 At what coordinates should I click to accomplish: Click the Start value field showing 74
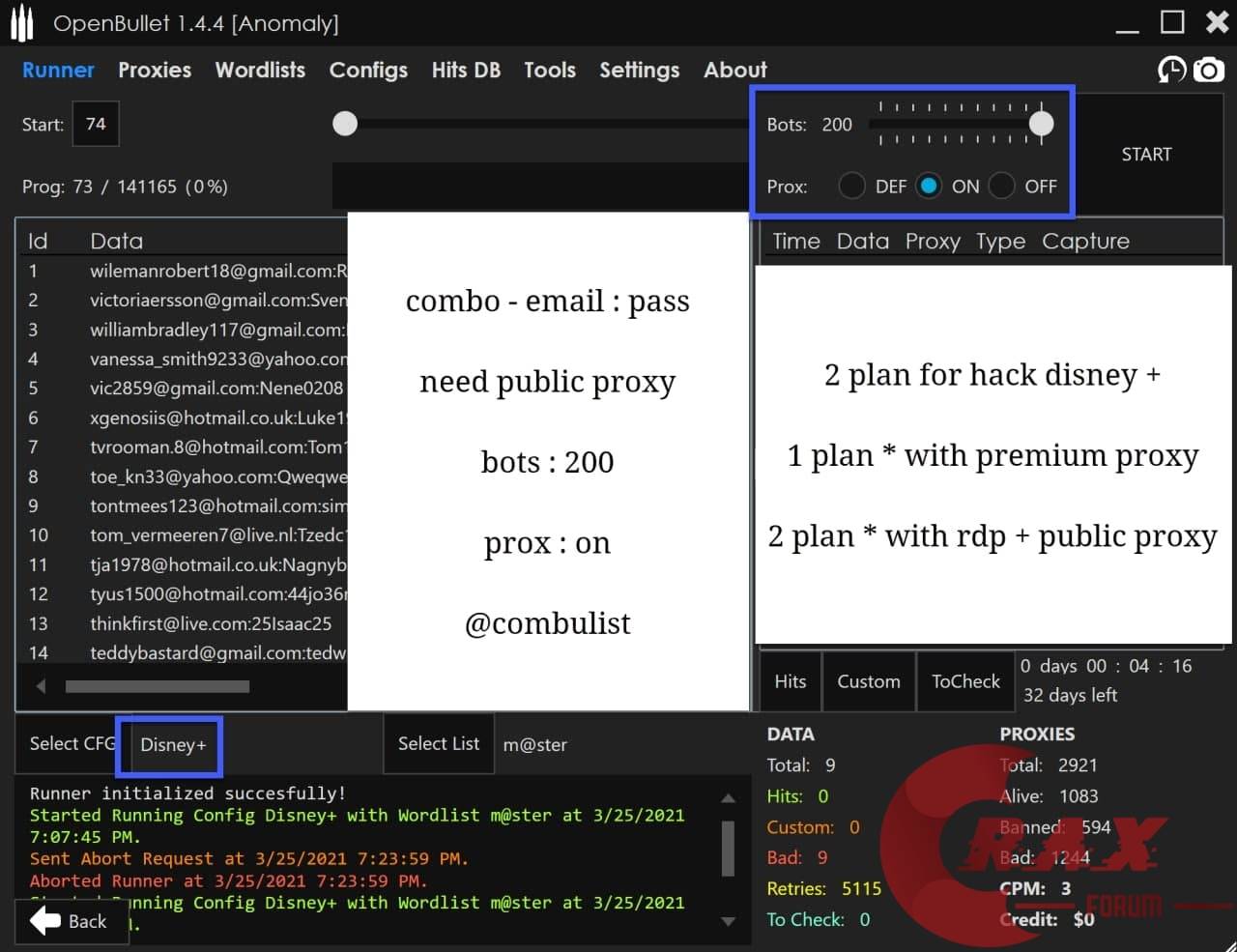click(96, 124)
